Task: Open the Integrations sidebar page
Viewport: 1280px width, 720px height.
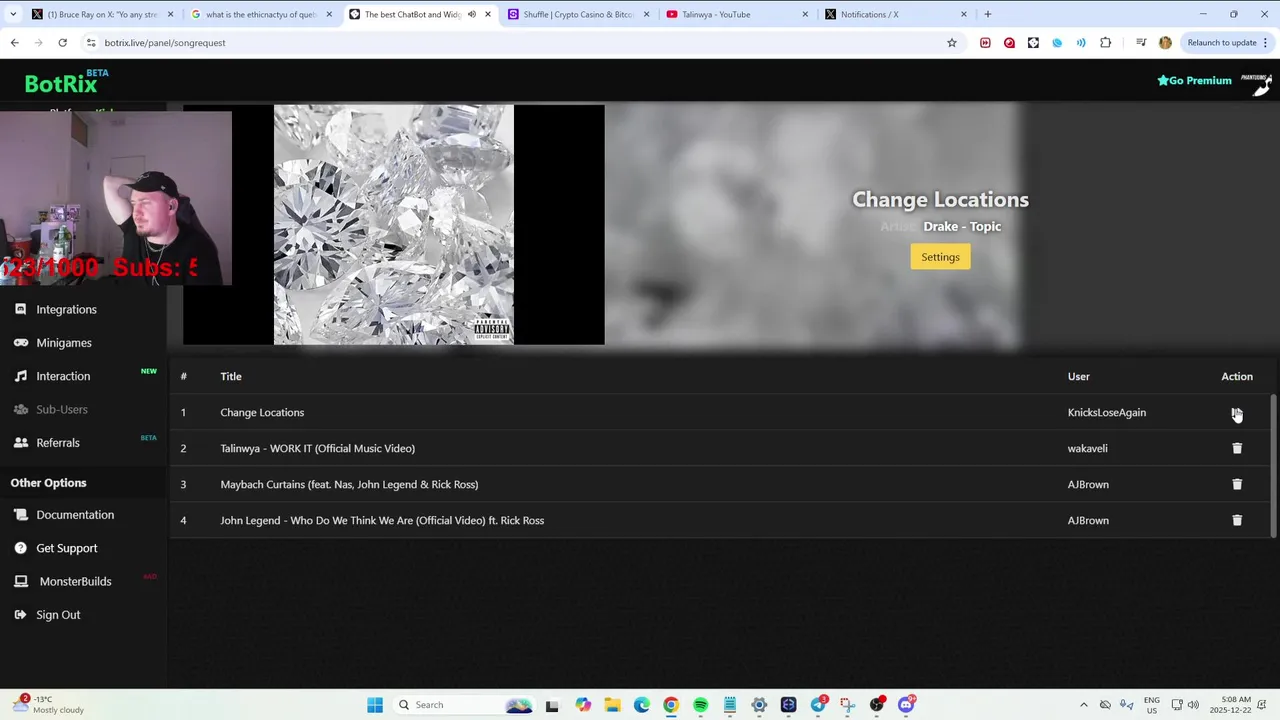Action: pos(66,309)
